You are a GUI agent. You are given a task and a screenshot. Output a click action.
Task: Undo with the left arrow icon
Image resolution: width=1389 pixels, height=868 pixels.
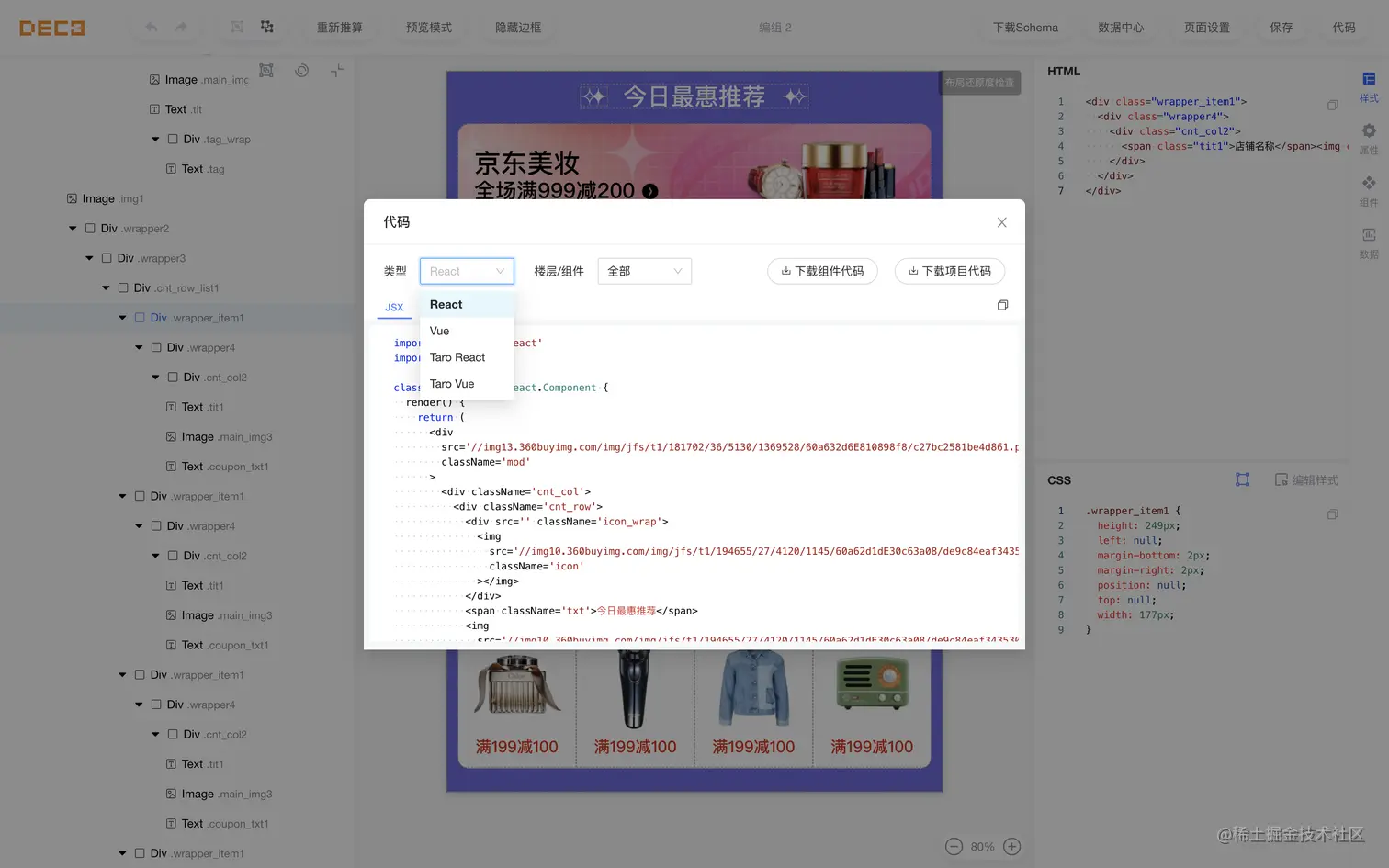tap(152, 28)
